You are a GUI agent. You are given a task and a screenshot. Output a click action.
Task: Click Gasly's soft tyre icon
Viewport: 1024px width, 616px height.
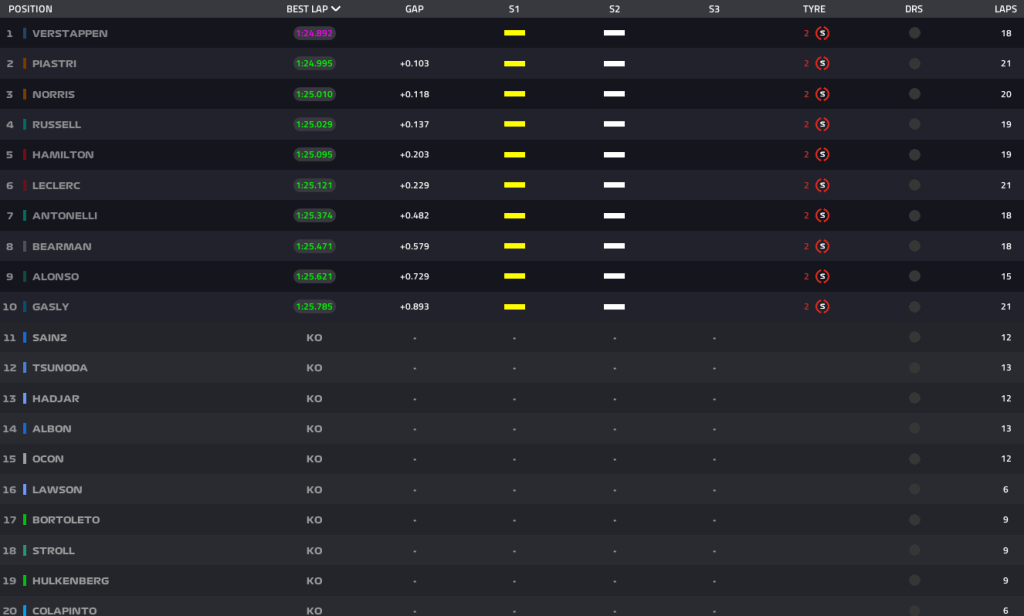pyautogui.click(x=822, y=307)
